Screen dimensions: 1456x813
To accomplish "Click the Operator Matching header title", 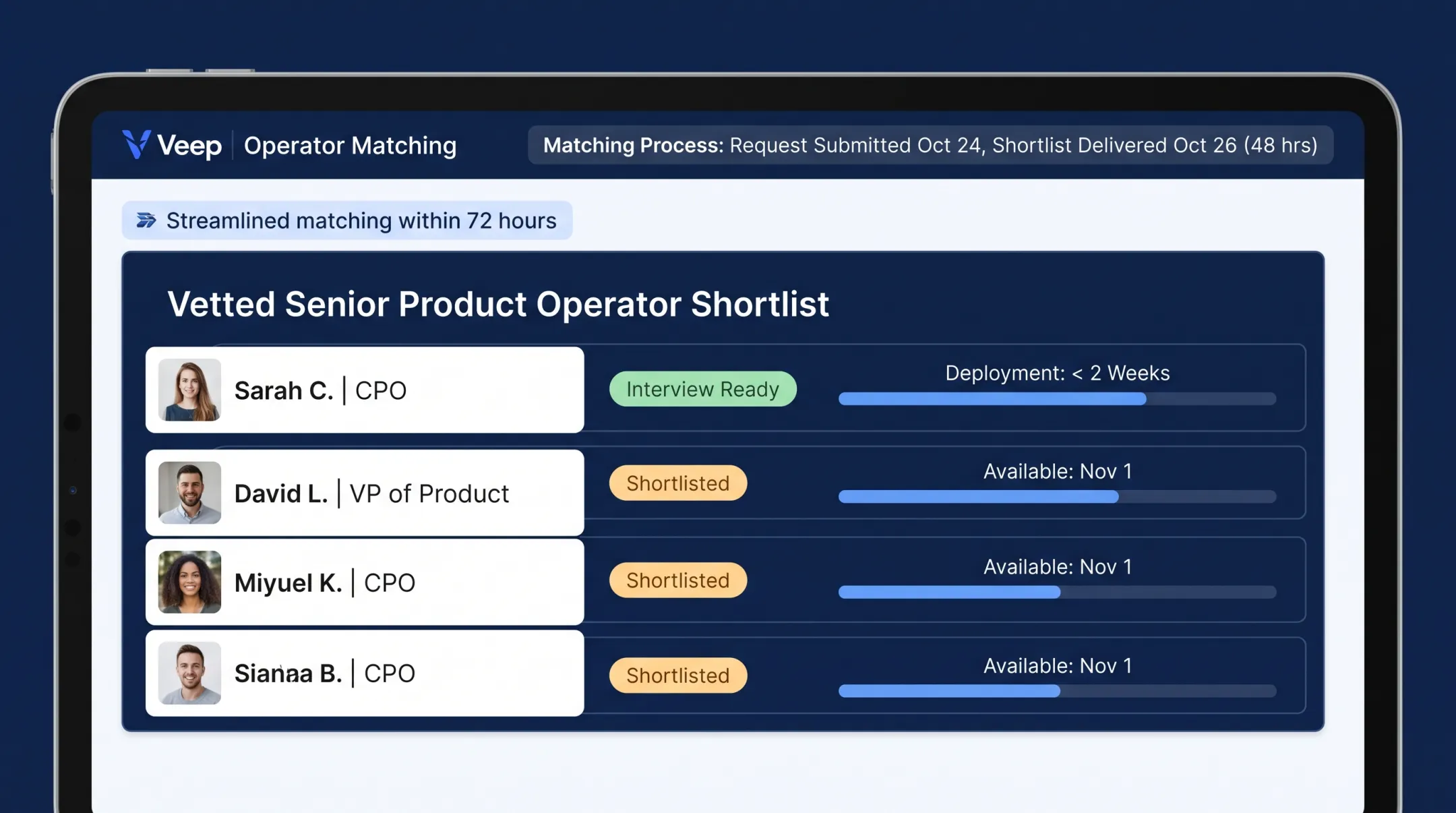I will click(350, 146).
